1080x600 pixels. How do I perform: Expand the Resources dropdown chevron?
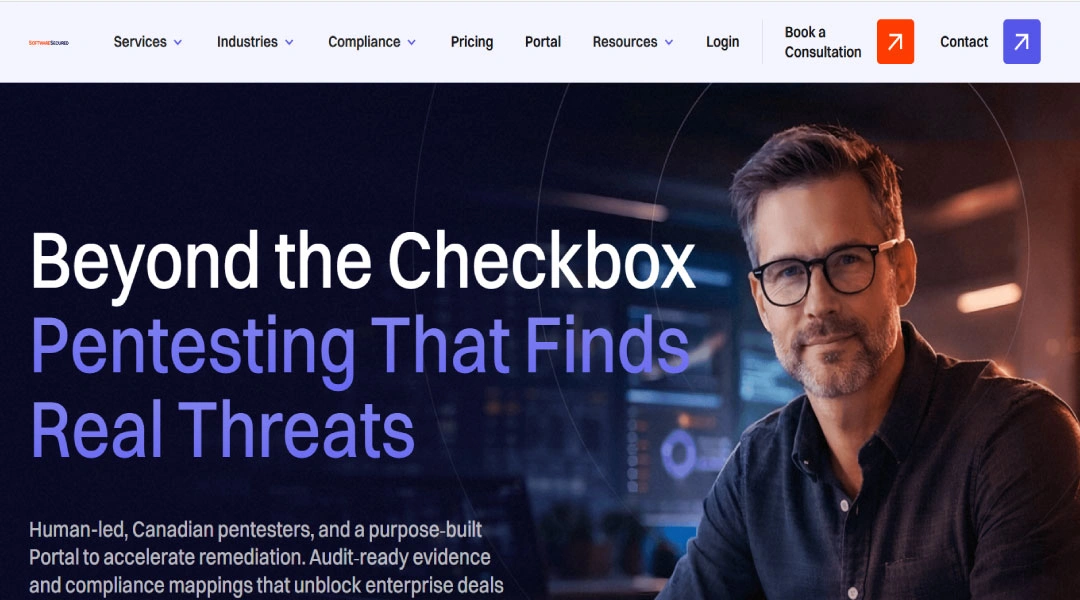(x=669, y=43)
